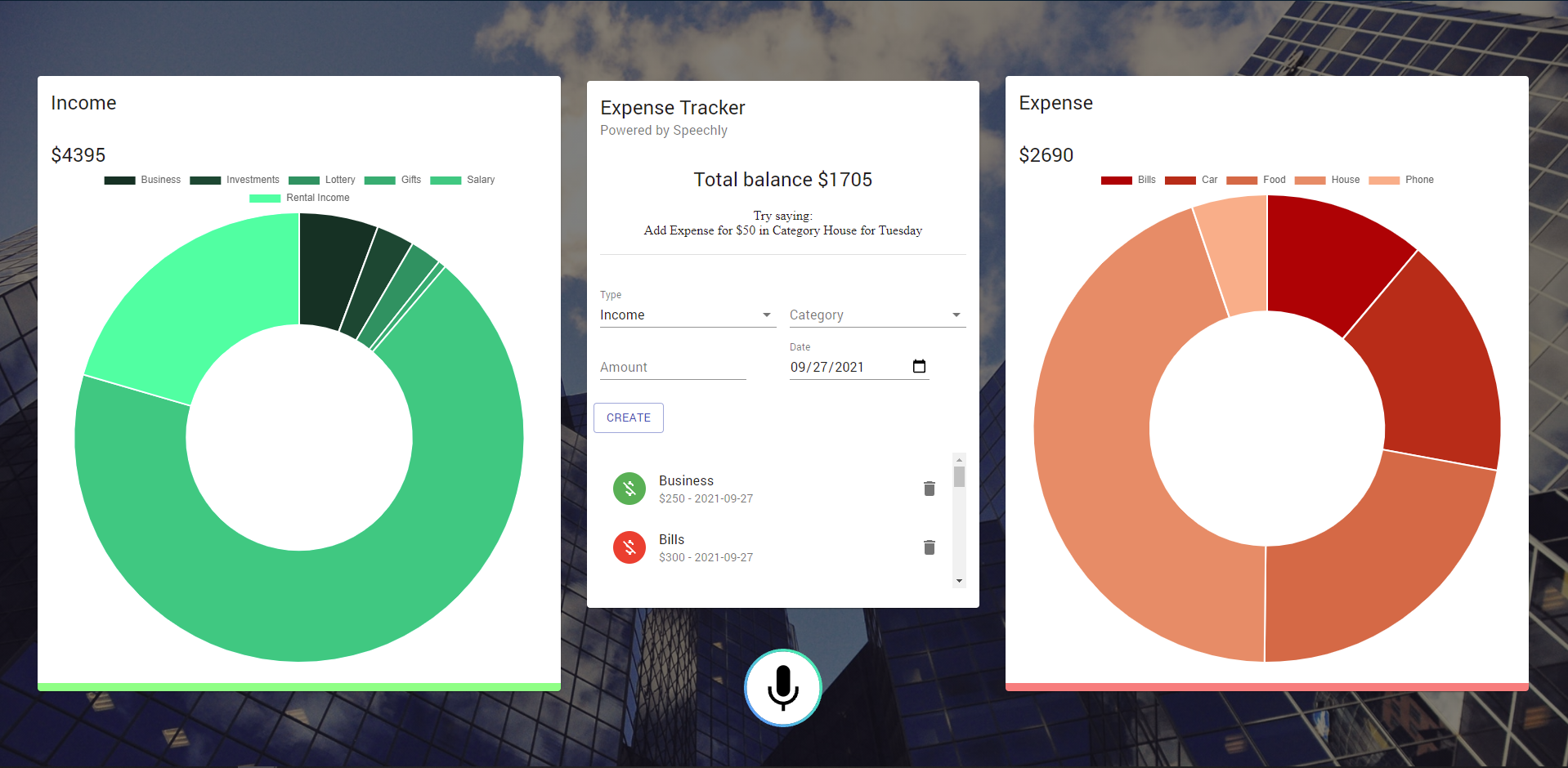Image resolution: width=1568 pixels, height=768 pixels.
Task: Toggle Investments legend in Income chart
Action: coord(235,180)
